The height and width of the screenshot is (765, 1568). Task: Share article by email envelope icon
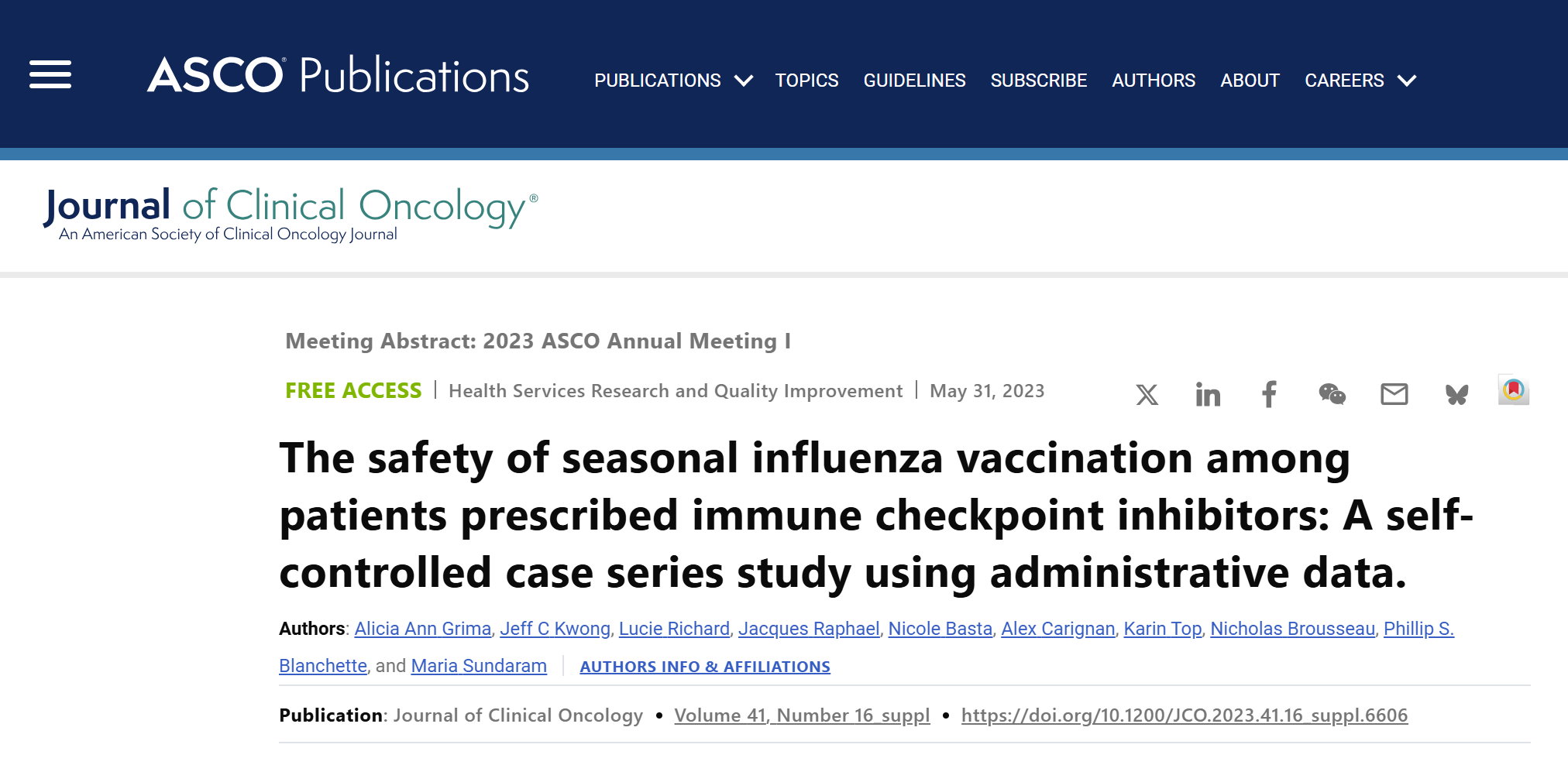[x=1394, y=394]
